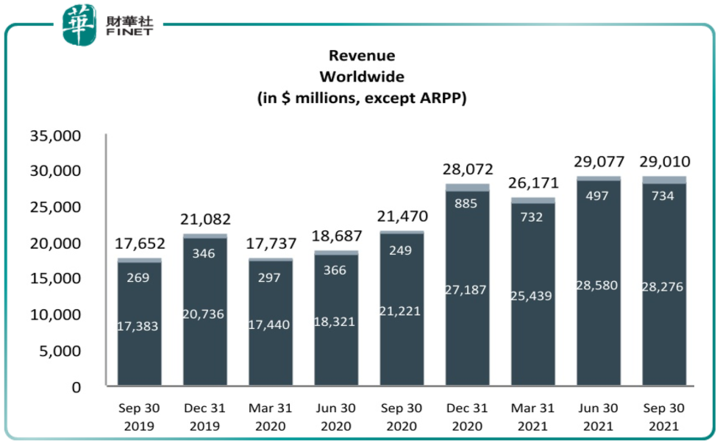Click the 297 segment value
720x446 pixels.
click(x=269, y=278)
